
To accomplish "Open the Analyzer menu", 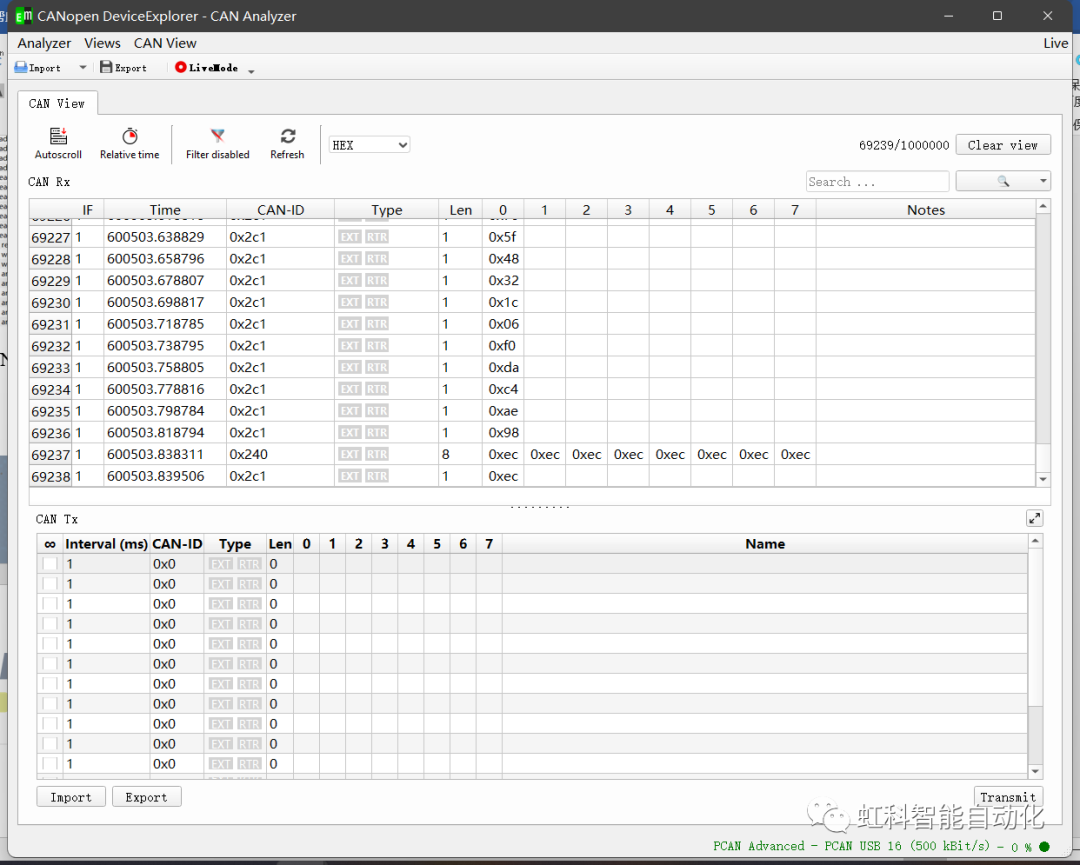I will (44, 43).
